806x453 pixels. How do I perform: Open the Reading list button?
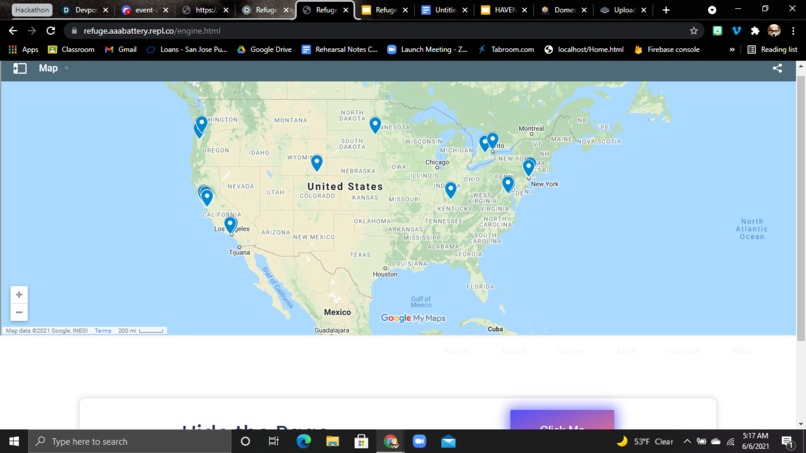[x=773, y=49]
